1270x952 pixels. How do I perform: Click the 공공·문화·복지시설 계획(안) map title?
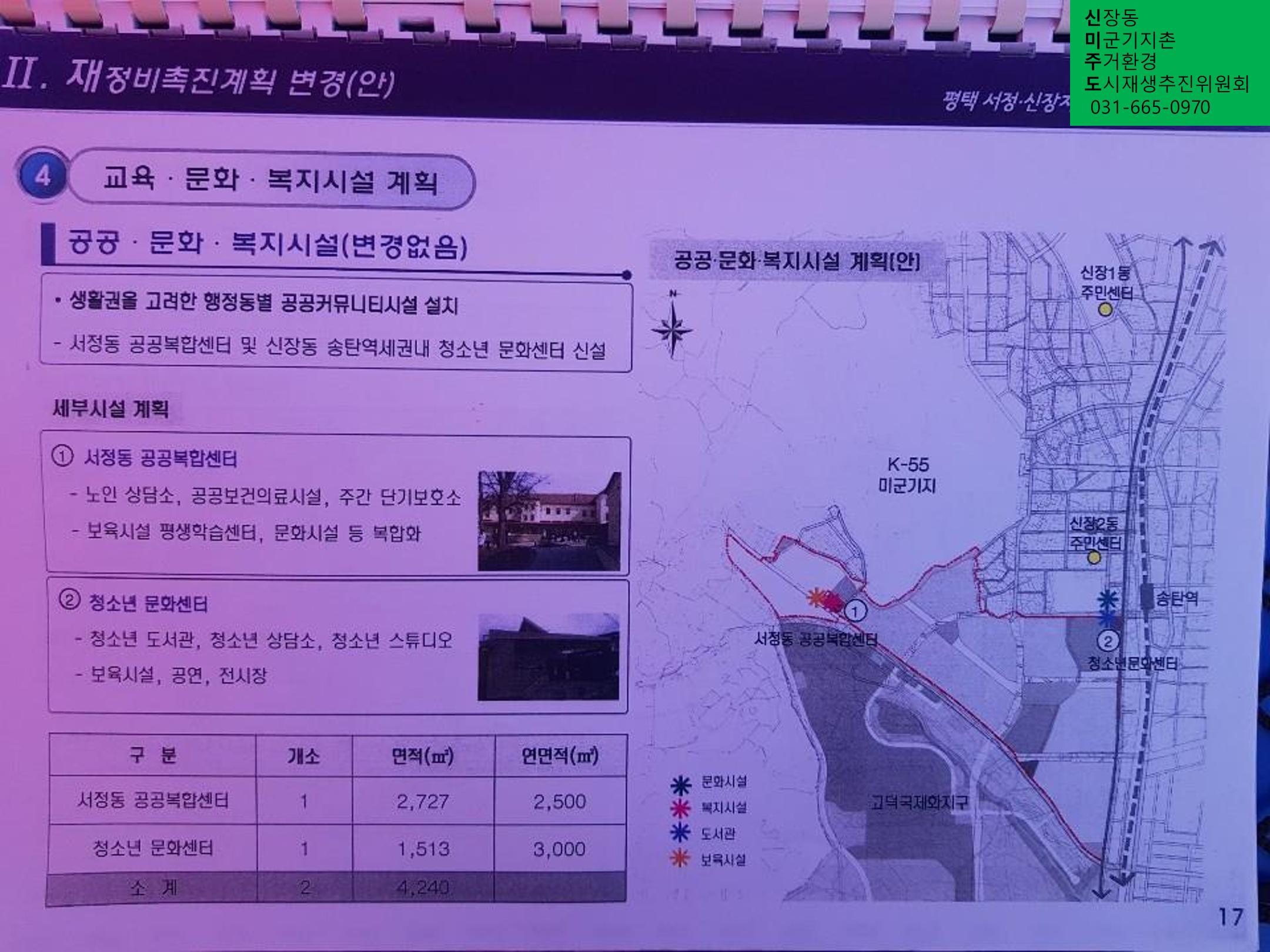797,260
